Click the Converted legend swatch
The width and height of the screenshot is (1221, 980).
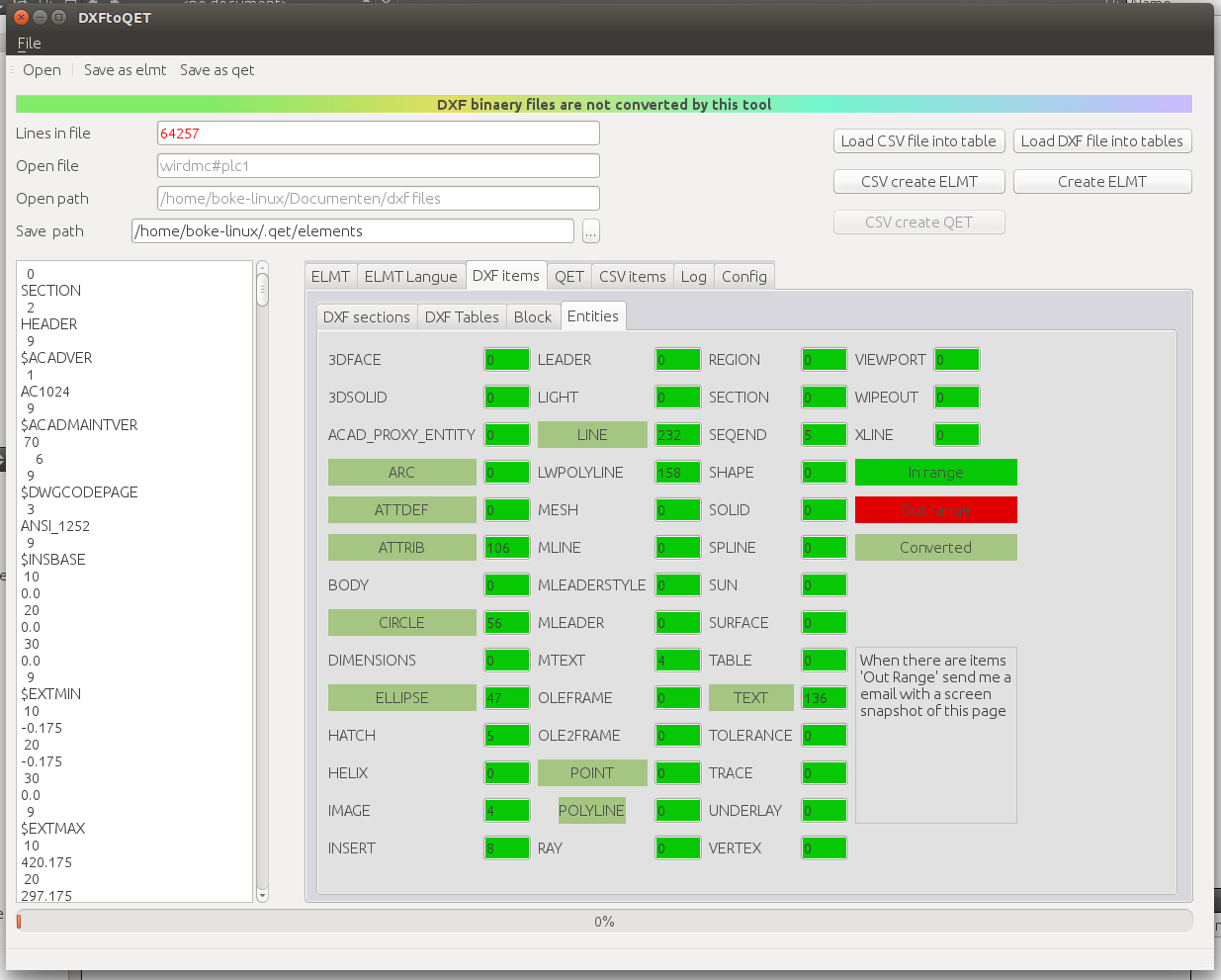935,548
